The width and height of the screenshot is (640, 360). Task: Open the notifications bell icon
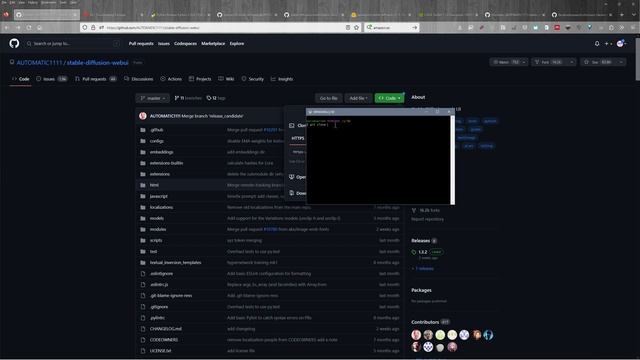pos(597,43)
